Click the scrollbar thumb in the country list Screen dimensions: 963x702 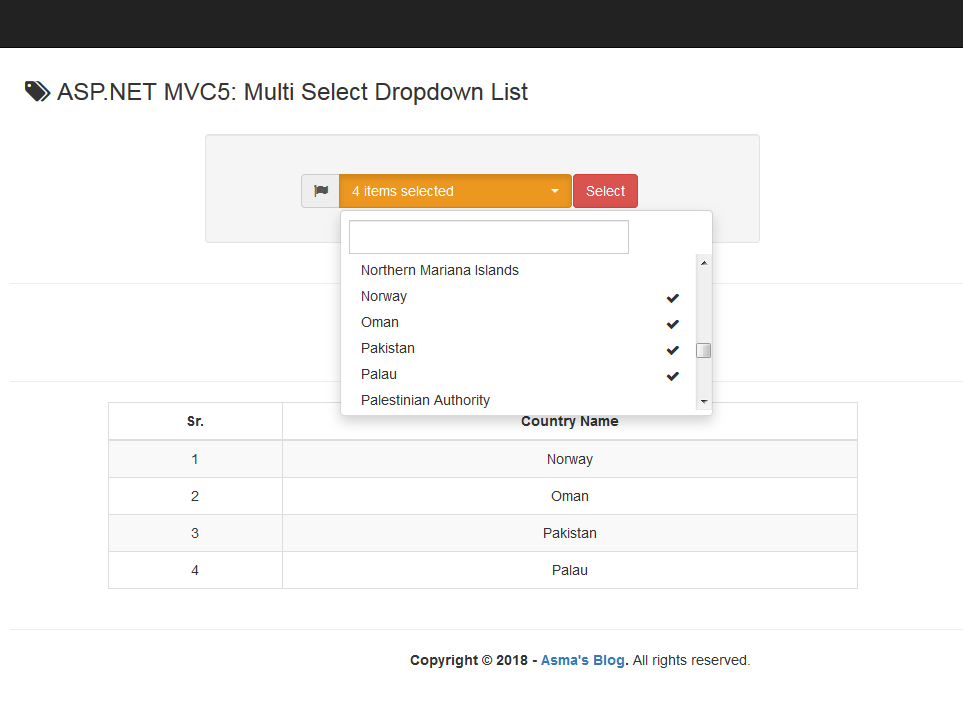coord(703,349)
